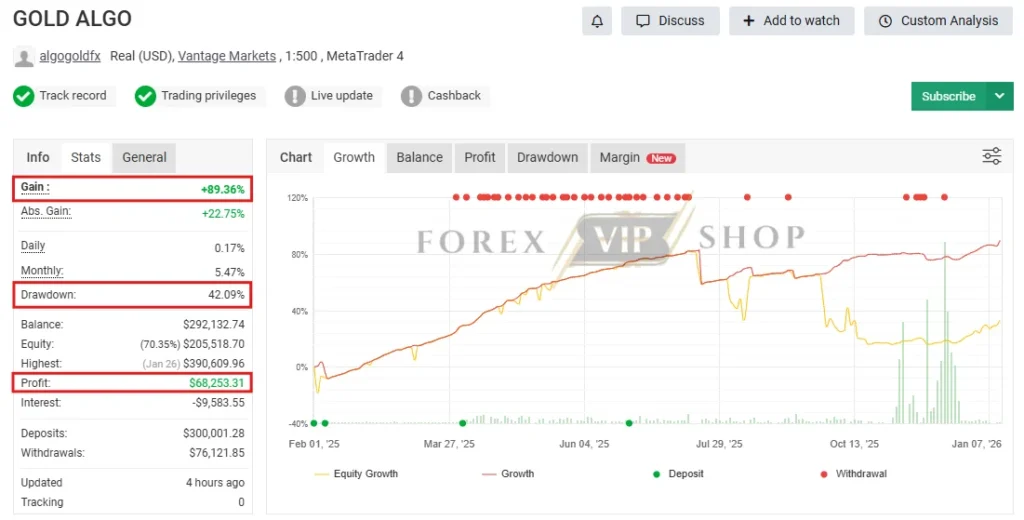1024x520 pixels.
Task: Click the Feb 01, '25 axis label
Action: pyautogui.click(x=314, y=444)
